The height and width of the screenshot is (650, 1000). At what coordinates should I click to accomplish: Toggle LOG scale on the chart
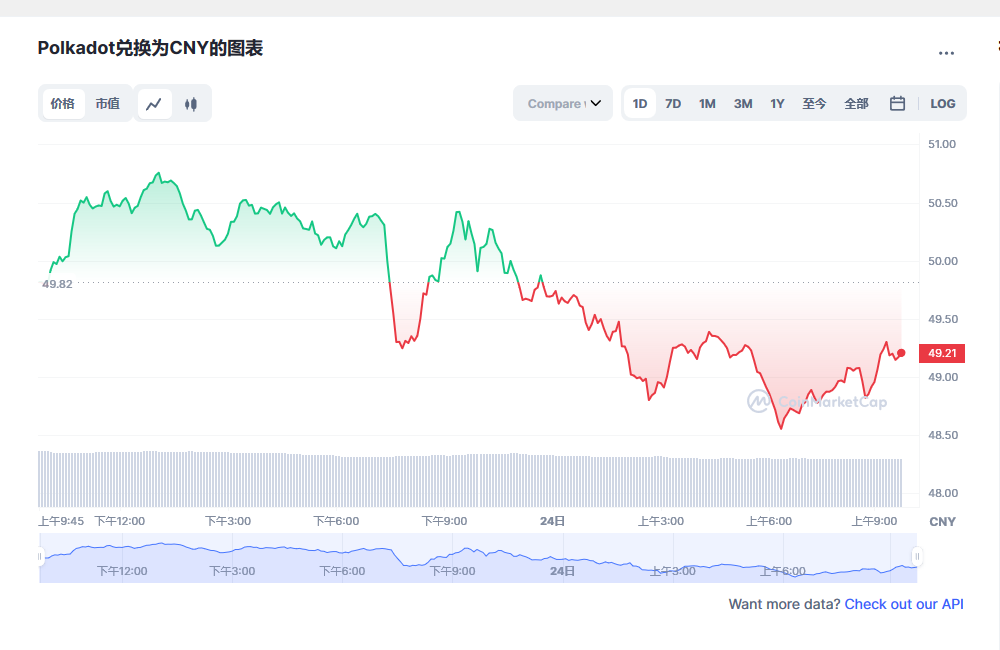point(943,103)
